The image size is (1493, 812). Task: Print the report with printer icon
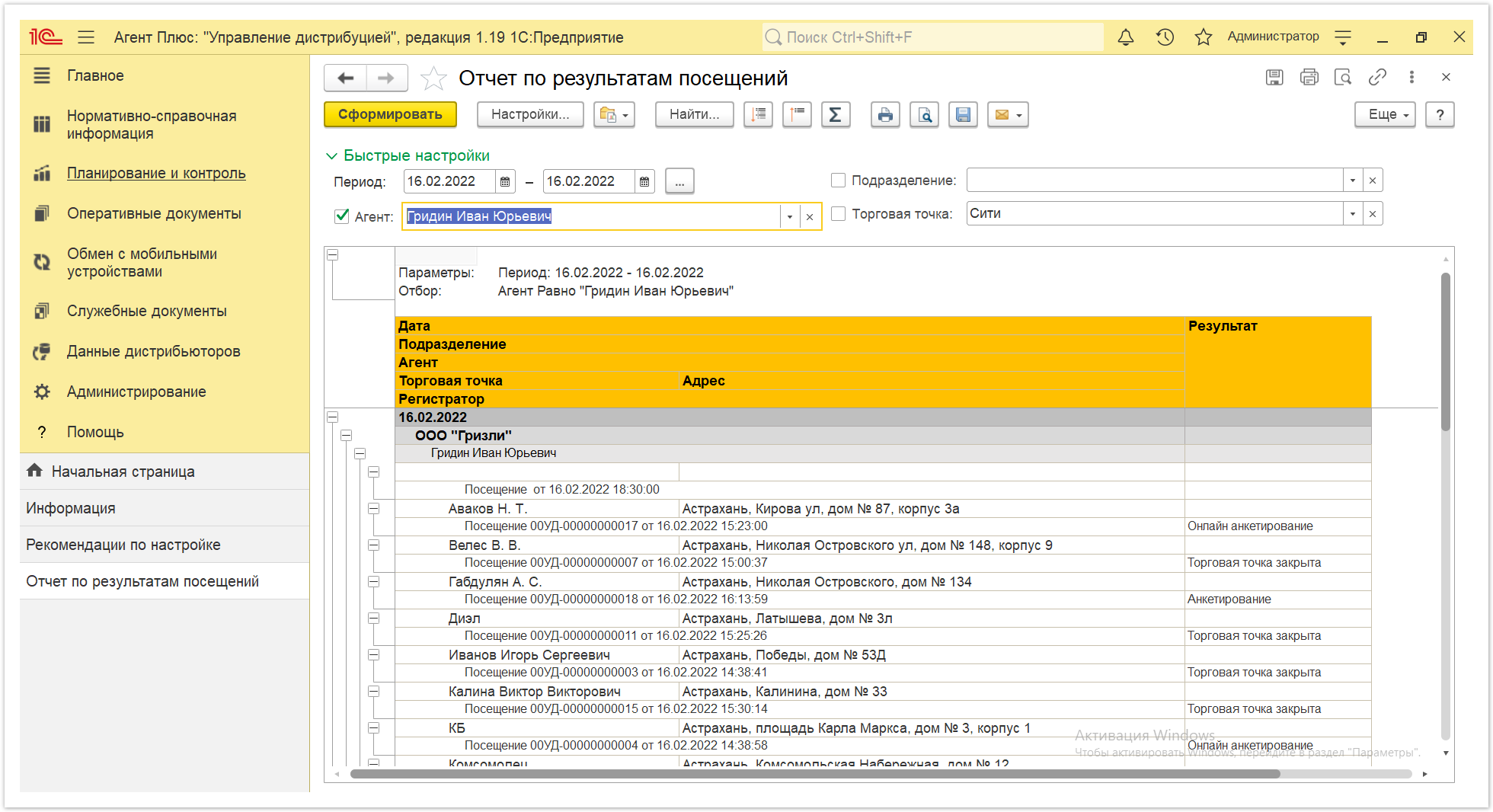point(885,115)
